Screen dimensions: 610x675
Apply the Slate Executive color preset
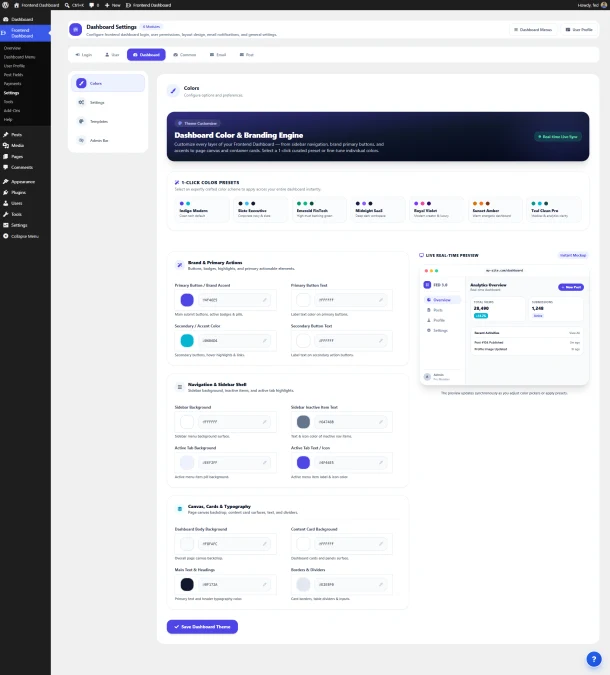pyautogui.click(x=260, y=210)
